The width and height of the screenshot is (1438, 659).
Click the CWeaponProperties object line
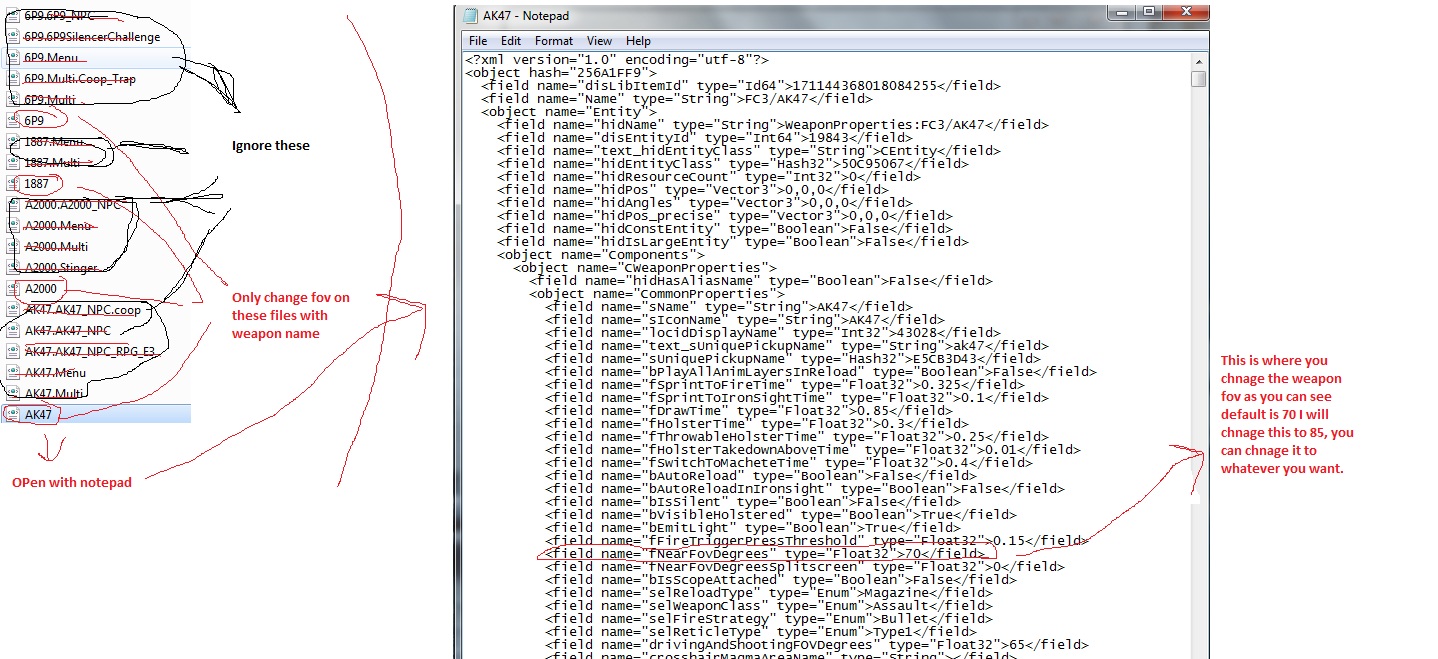645,267
